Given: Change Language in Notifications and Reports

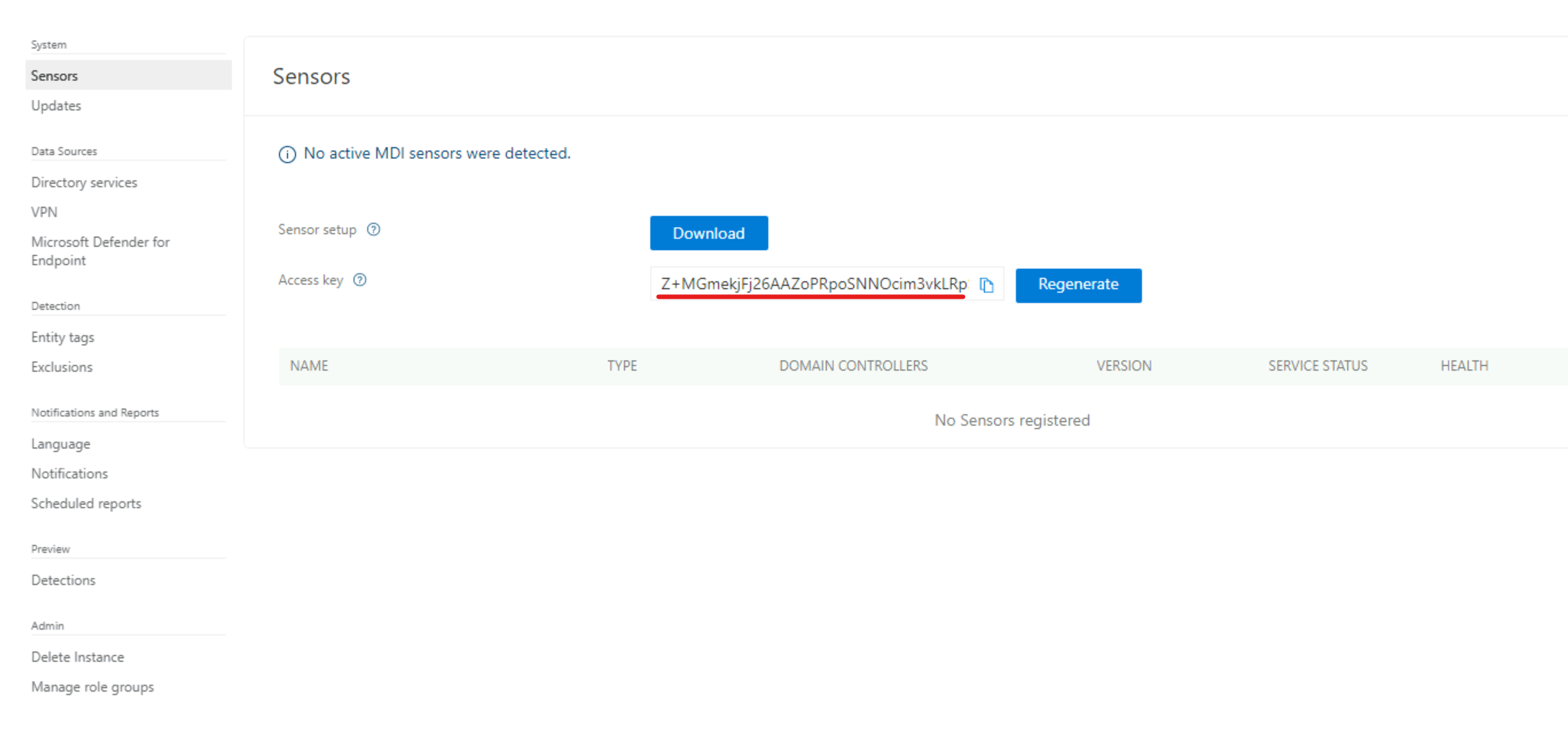Looking at the screenshot, I should click(x=60, y=444).
